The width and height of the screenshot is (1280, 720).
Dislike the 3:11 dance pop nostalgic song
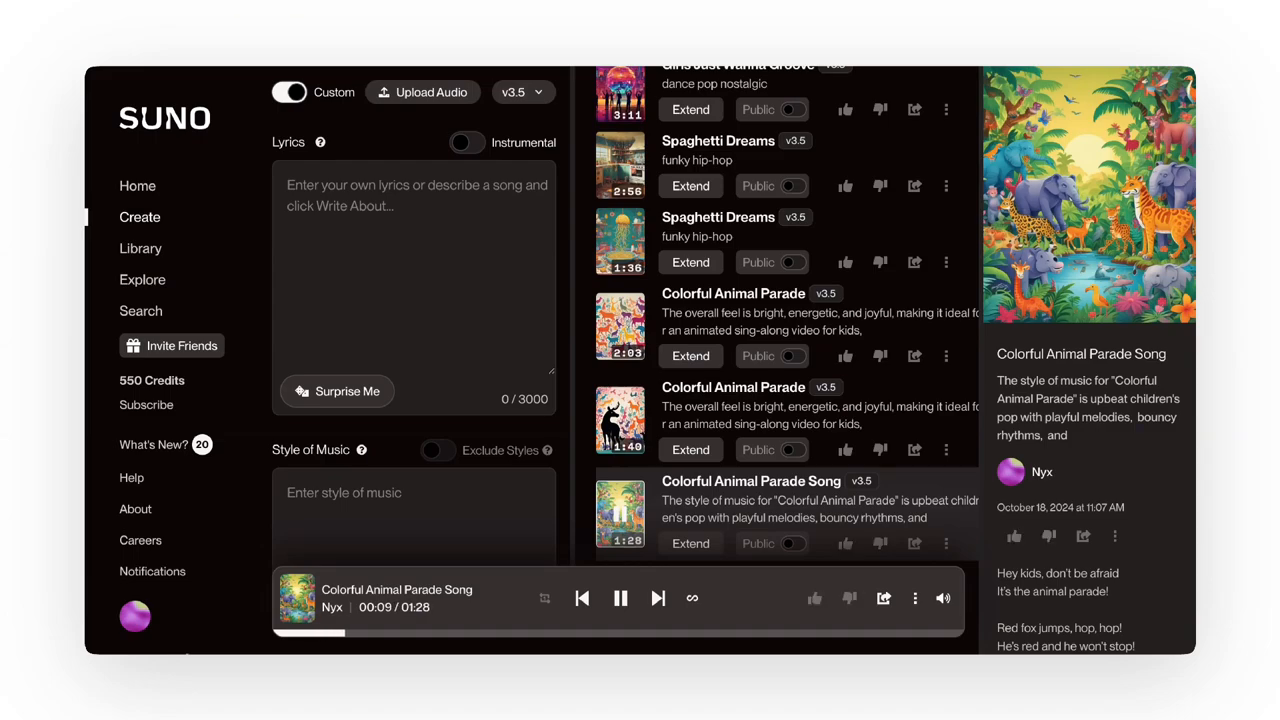tap(880, 110)
